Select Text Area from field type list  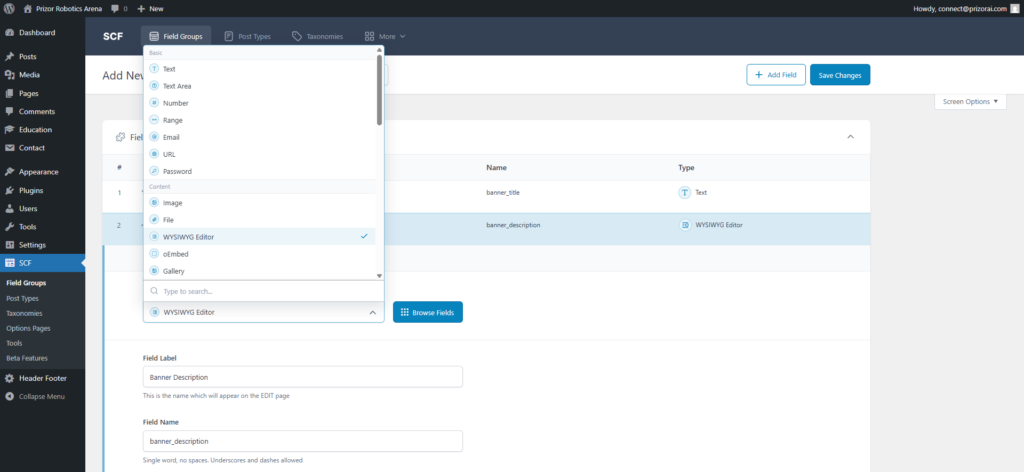(x=177, y=86)
